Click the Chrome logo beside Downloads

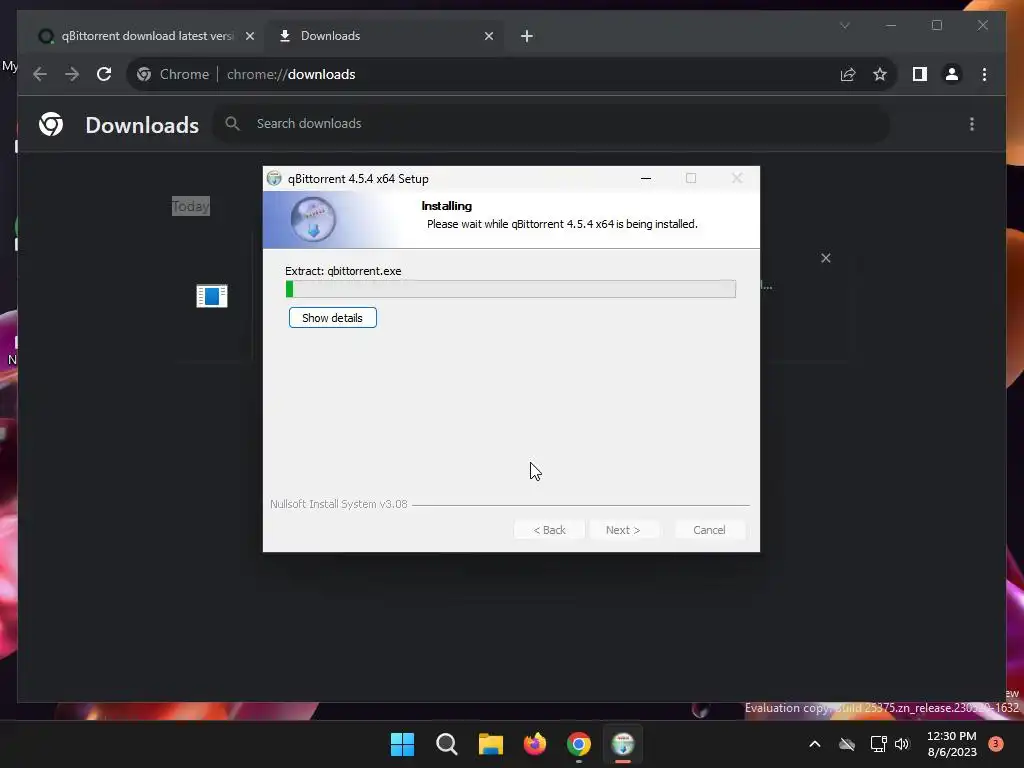pos(51,124)
